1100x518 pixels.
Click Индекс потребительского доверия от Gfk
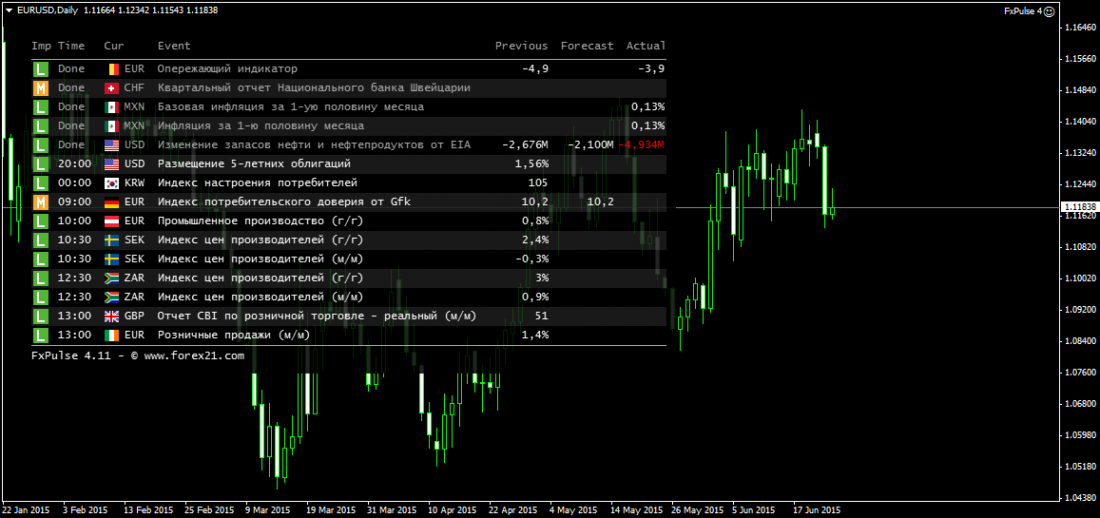283,202
